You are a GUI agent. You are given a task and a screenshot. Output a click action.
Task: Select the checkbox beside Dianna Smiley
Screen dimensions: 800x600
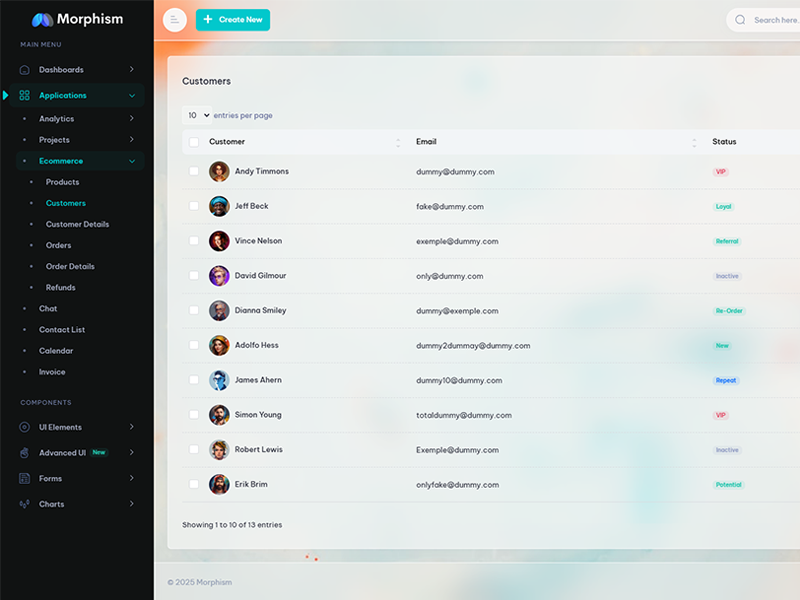pyautogui.click(x=194, y=310)
